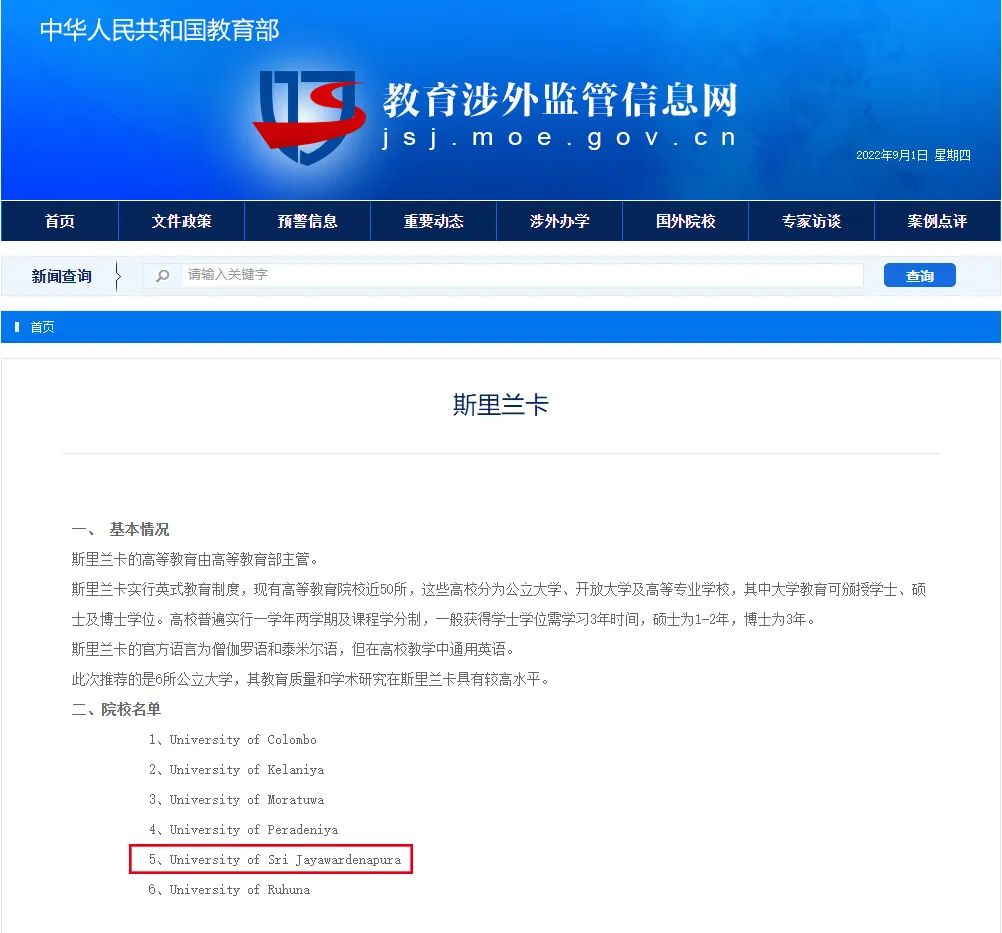Click the jsj.moe.gov.cn site logo emblem
This screenshot has width=1002, height=933.
point(308,103)
